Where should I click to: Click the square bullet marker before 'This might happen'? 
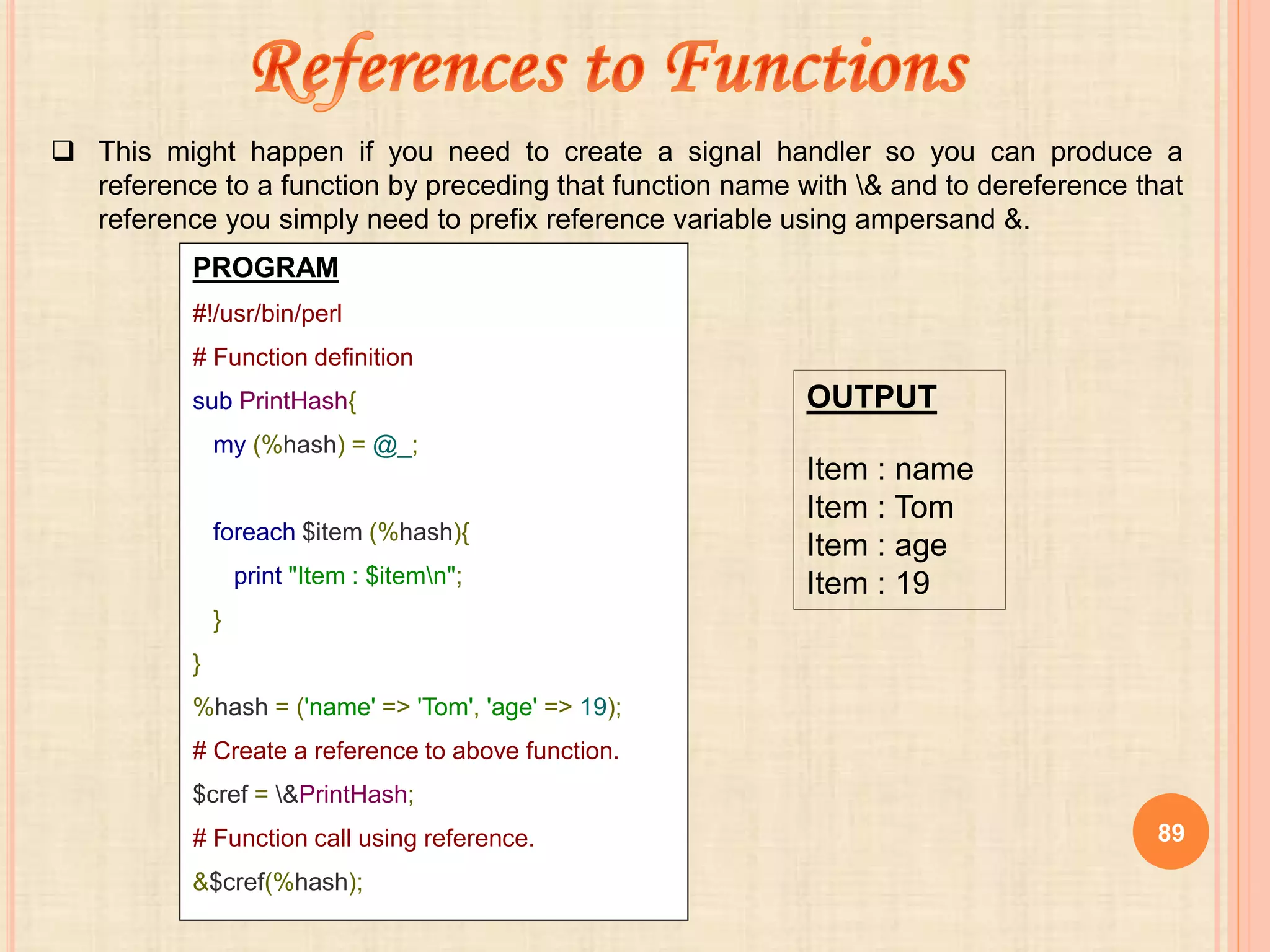pyautogui.click(x=63, y=151)
